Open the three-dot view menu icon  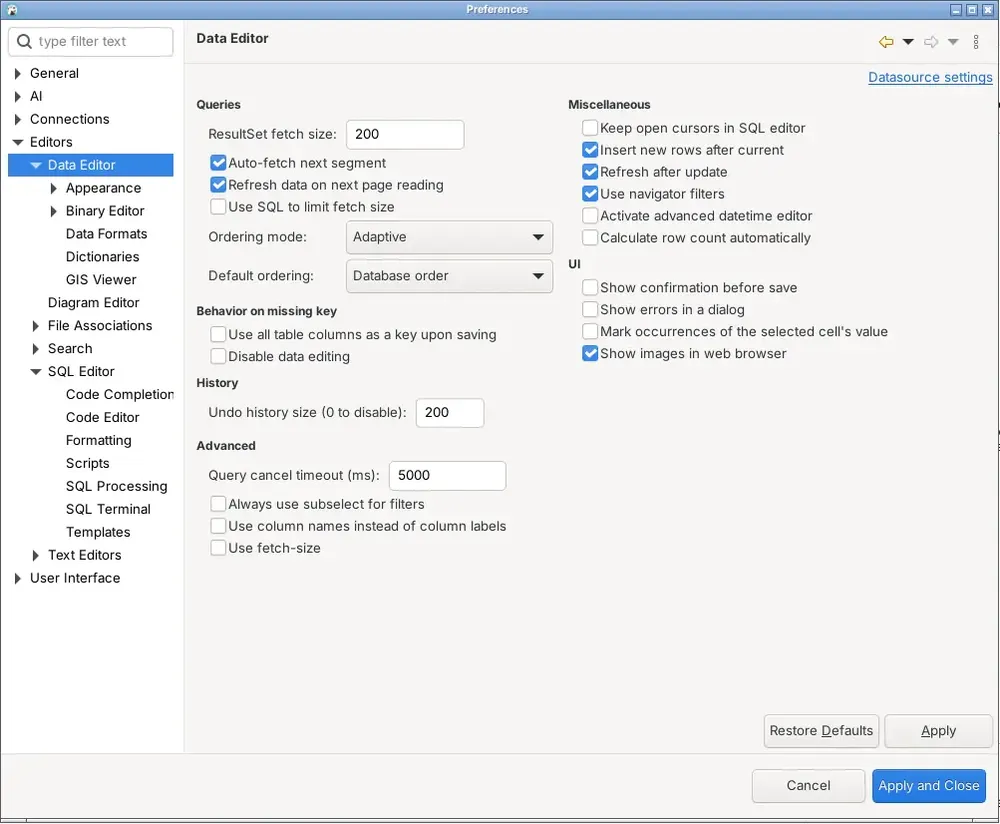[x=976, y=42]
